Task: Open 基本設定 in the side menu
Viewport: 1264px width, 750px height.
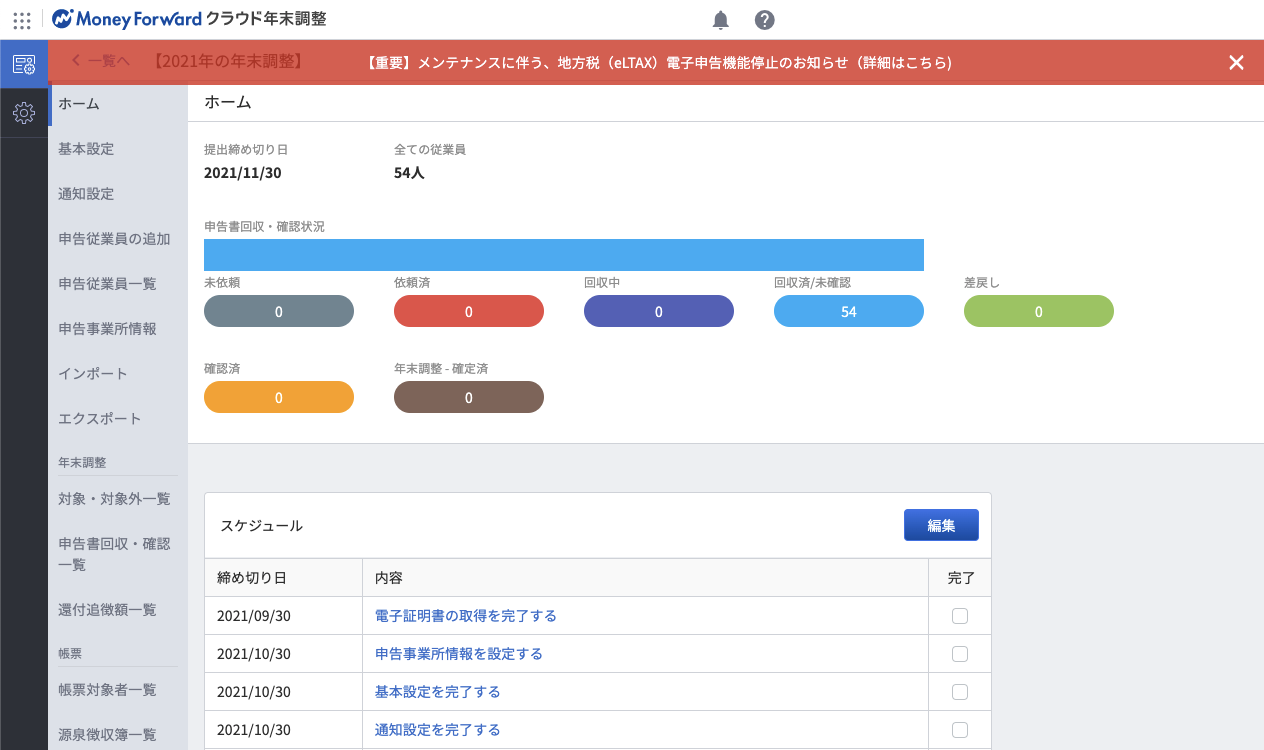Action: pos(86,149)
